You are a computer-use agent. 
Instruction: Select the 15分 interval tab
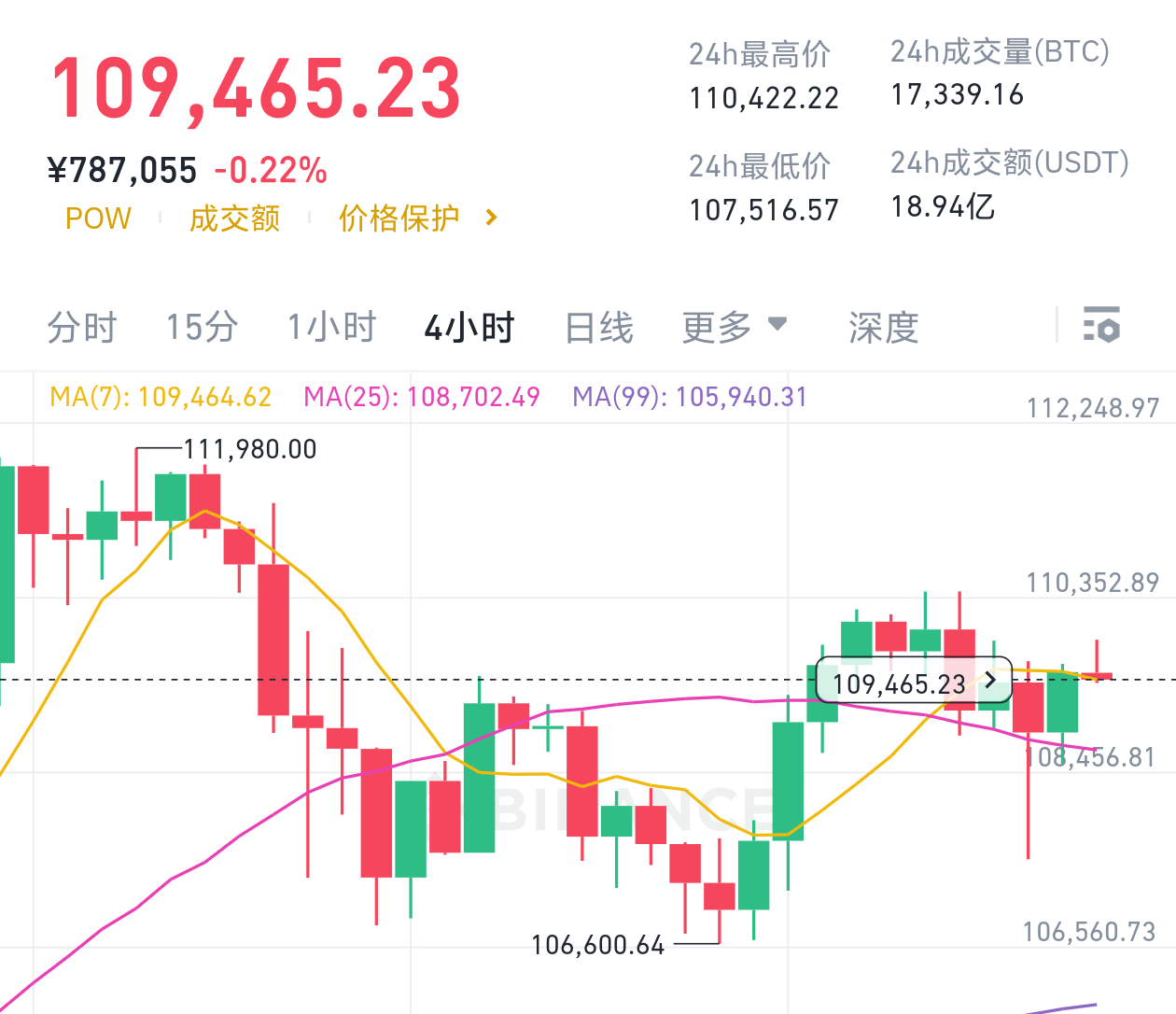pos(202,328)
